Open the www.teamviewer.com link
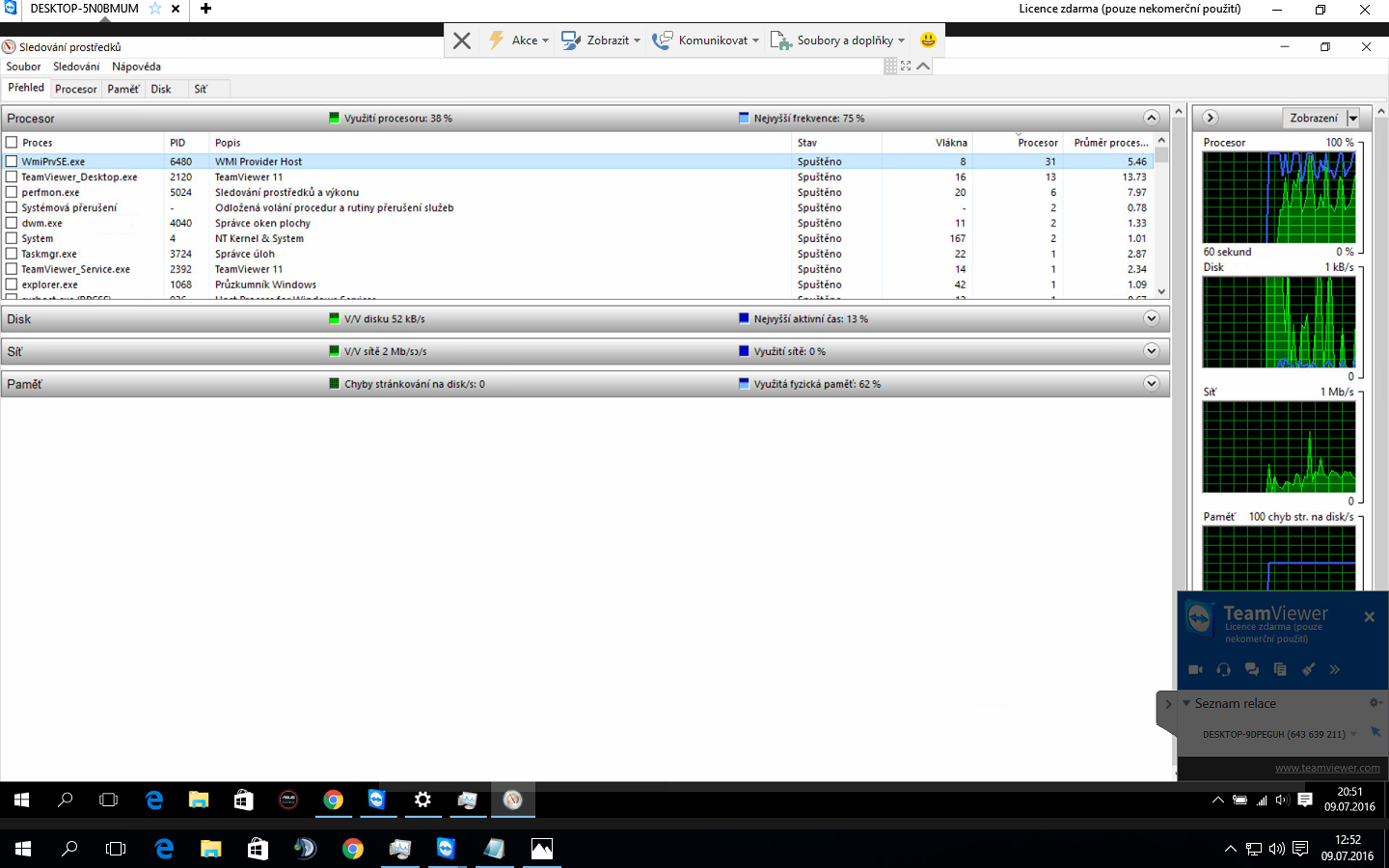Viewport: 1389px width, 868px height. (1327, 768)
